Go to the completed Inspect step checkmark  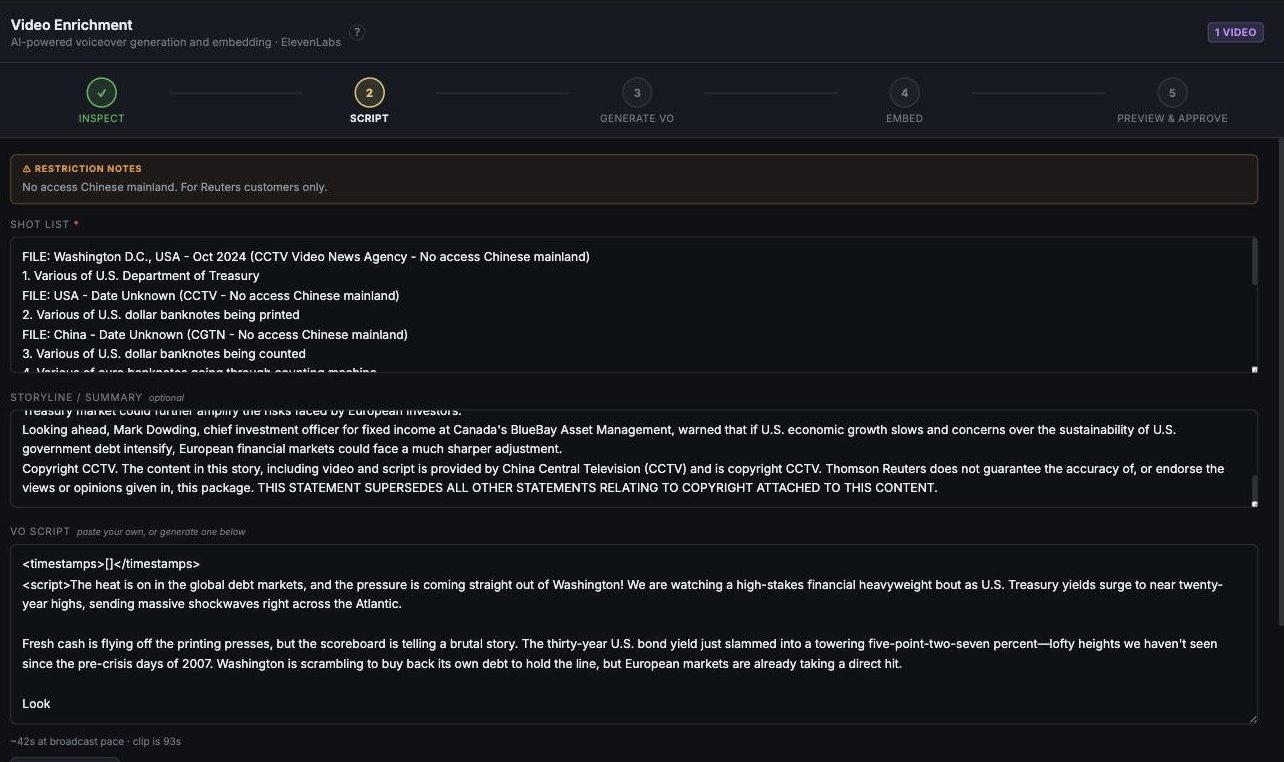[x=101, y=93]
